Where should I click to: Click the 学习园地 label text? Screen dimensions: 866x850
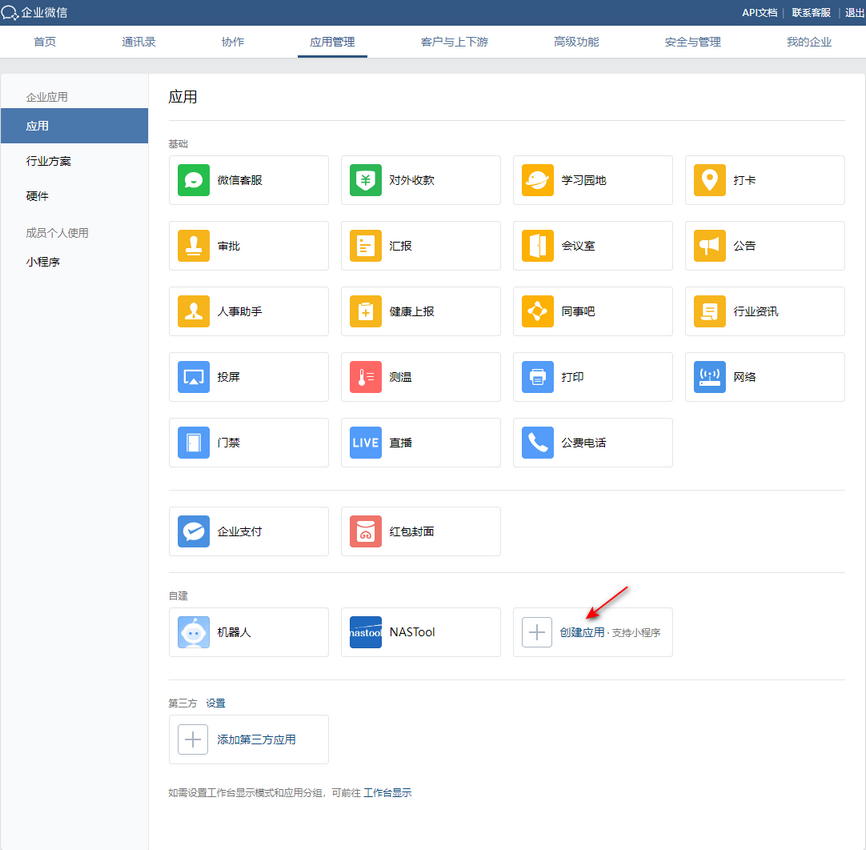pyautogui.click(x=584, y=180)
